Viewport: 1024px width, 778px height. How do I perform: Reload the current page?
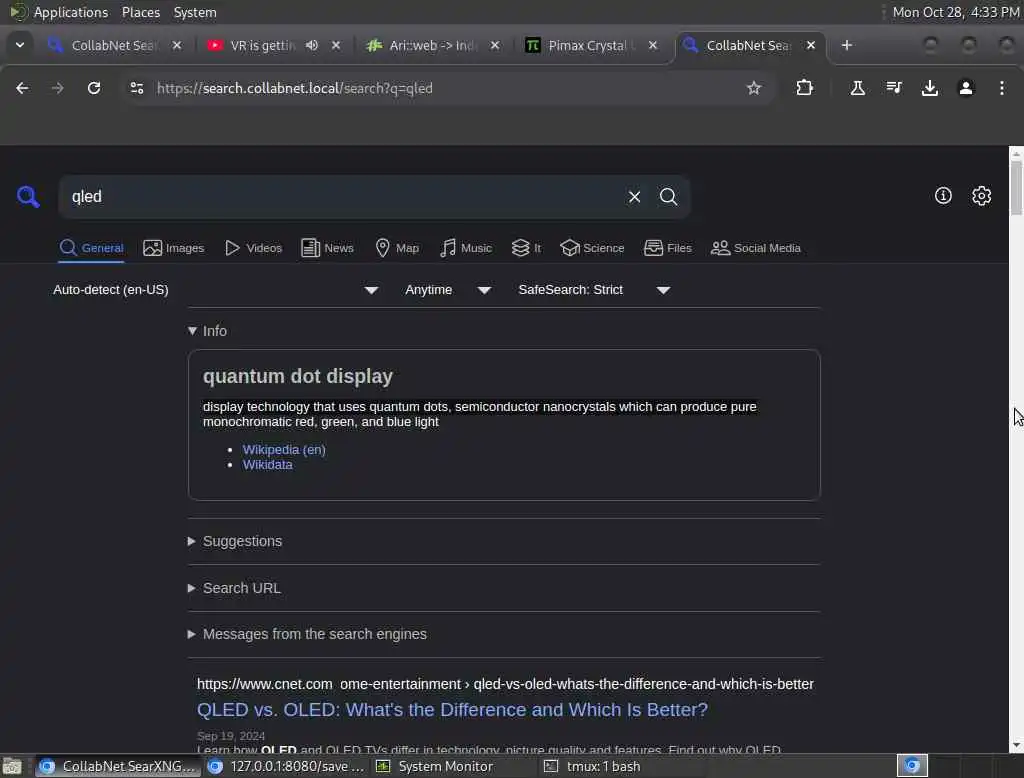(x=94, y=88)
